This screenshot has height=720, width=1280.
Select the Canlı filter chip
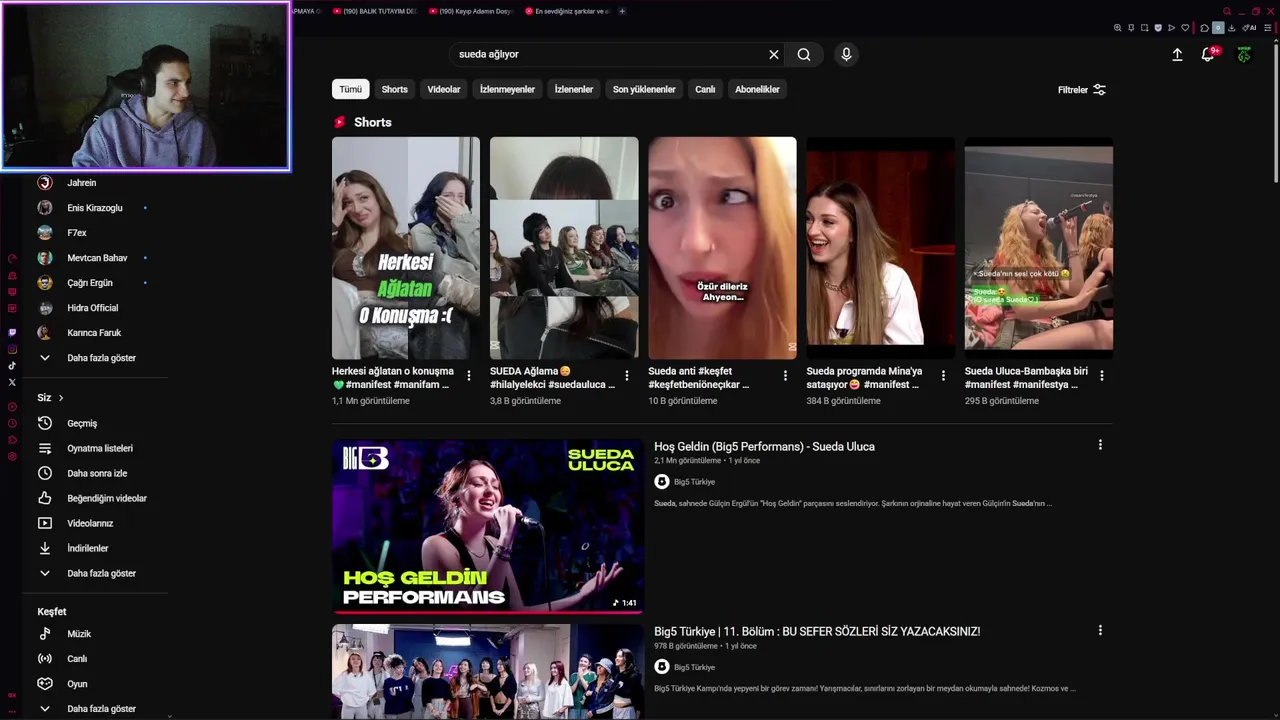706,89
